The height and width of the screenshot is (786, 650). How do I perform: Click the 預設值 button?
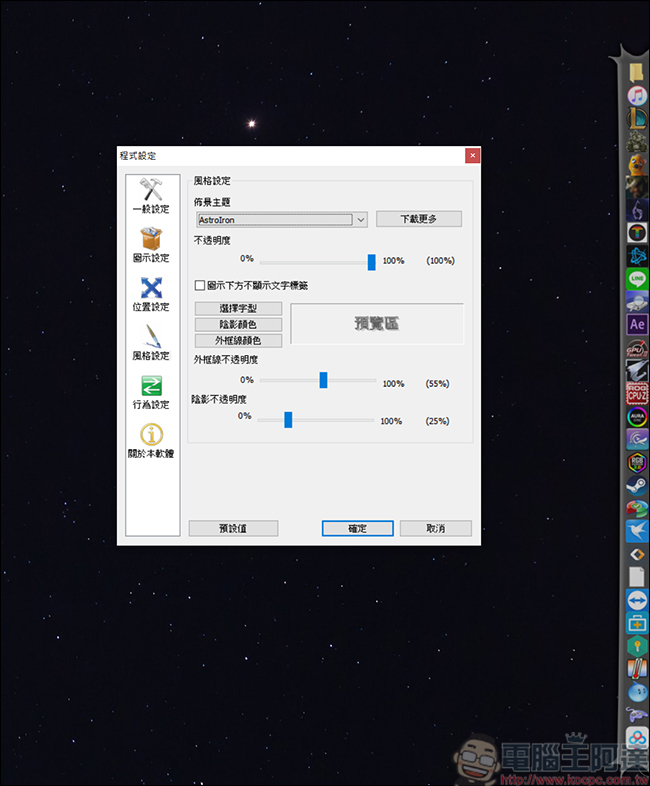point(234,528)
